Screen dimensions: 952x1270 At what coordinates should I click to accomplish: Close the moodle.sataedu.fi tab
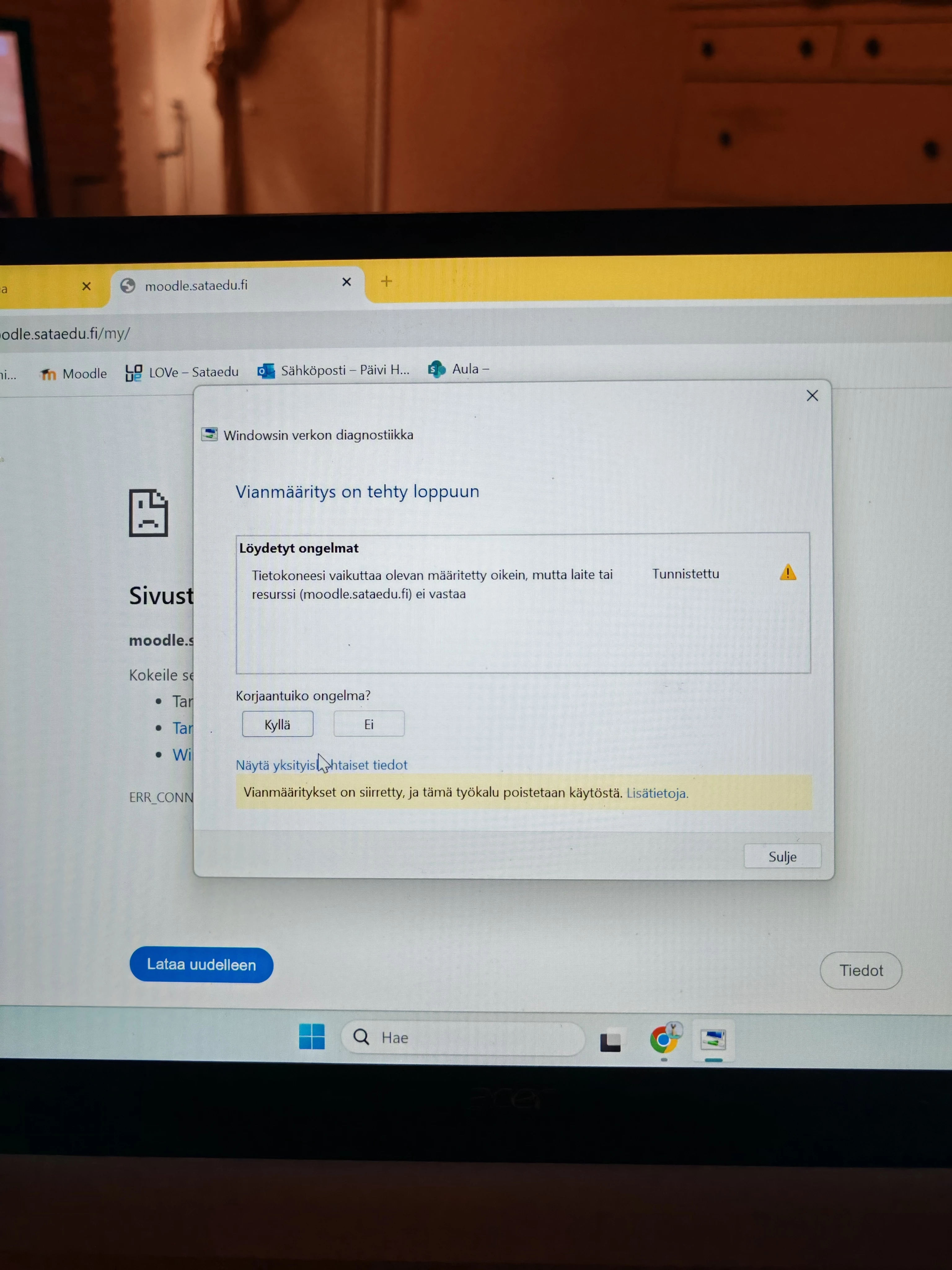[346, 282]
